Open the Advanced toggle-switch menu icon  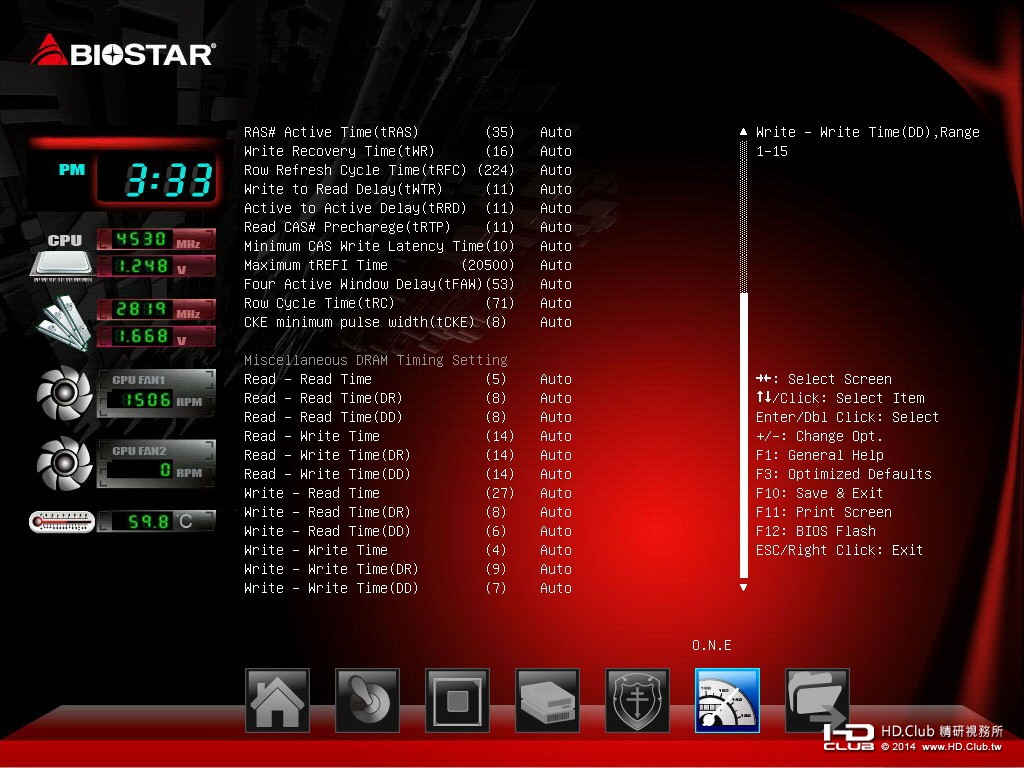point(367,701)
